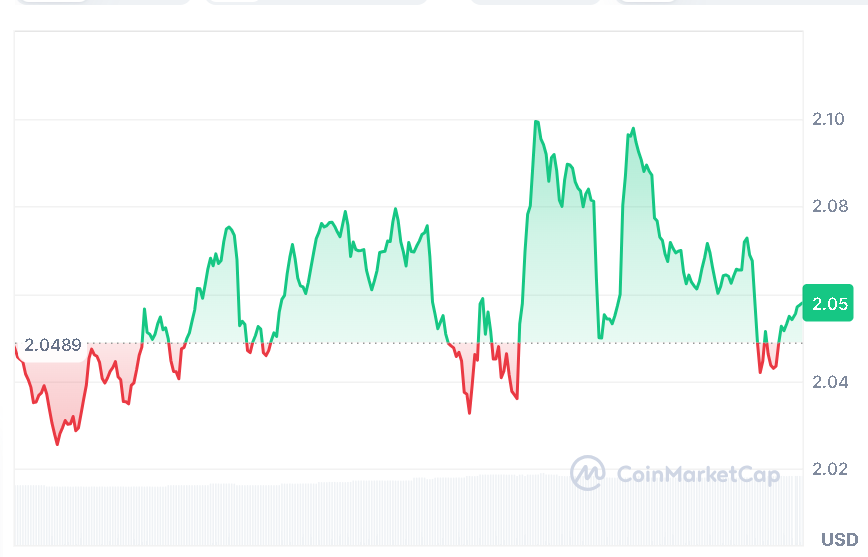This screenshot has width=868, height=557.
Task: Click the 2.02 price axis label
Action: pyautogui.click(x=830, y=469)
